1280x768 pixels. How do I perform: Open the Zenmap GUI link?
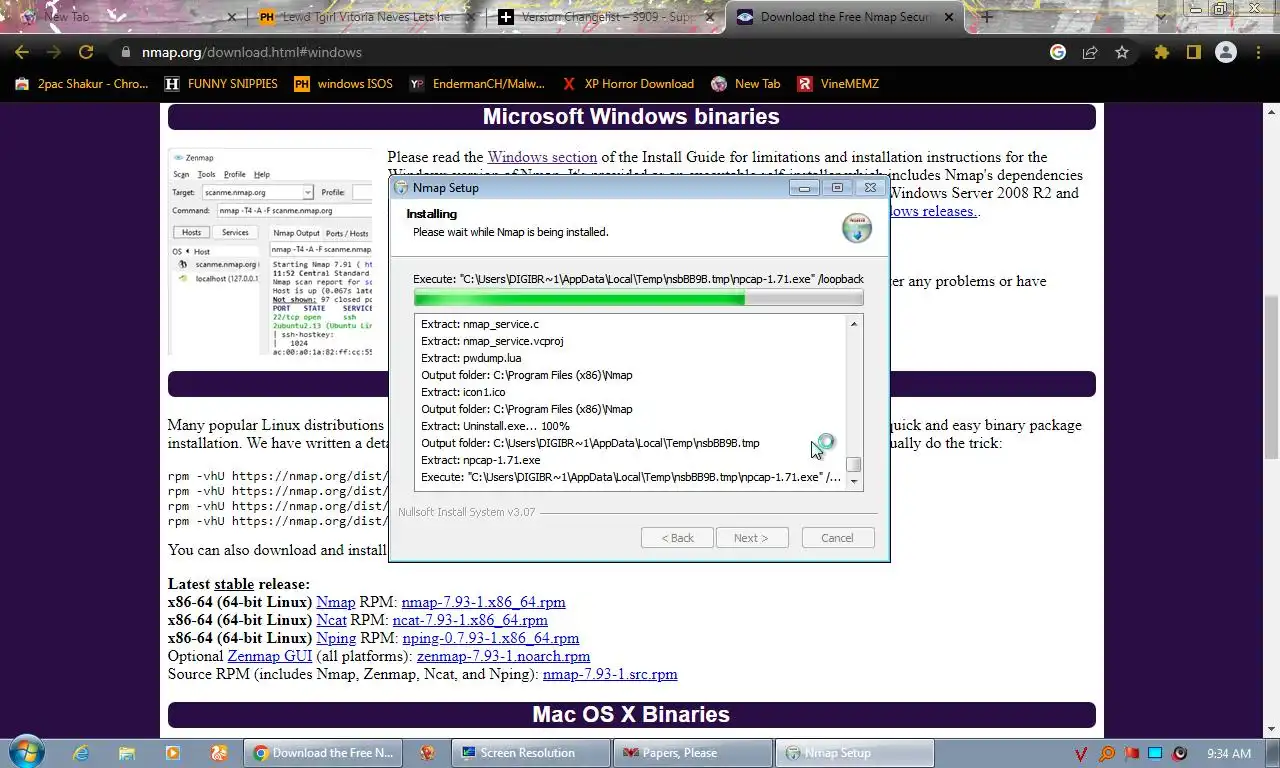(x=269, y=656)
